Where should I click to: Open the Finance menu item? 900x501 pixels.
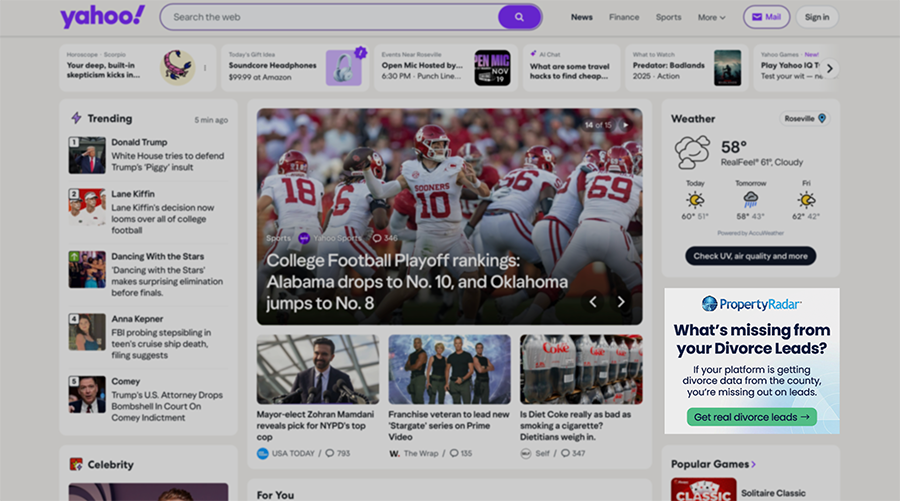pyautogui.click(x=624, y=17)
